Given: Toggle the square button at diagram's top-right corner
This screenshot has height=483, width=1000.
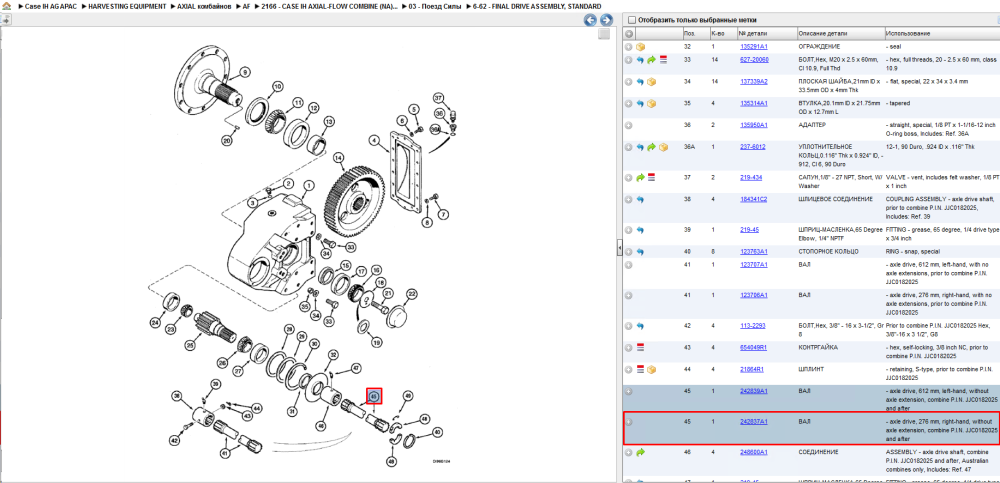Looking at the screenshot, I should 603,34.
